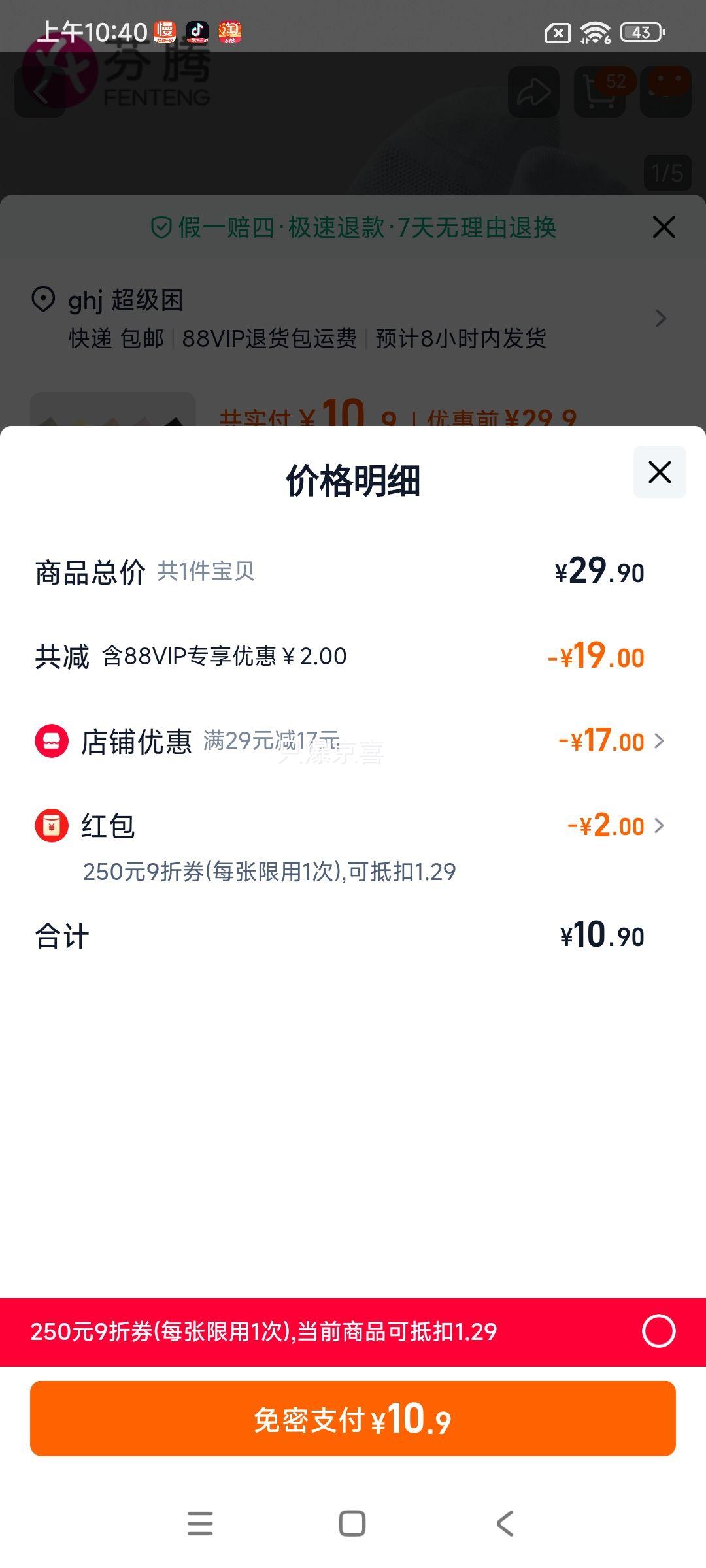Select the 250元9折券 coupon radio circle
Viewport: 706px width, 1568px height.
(658, 1331)
